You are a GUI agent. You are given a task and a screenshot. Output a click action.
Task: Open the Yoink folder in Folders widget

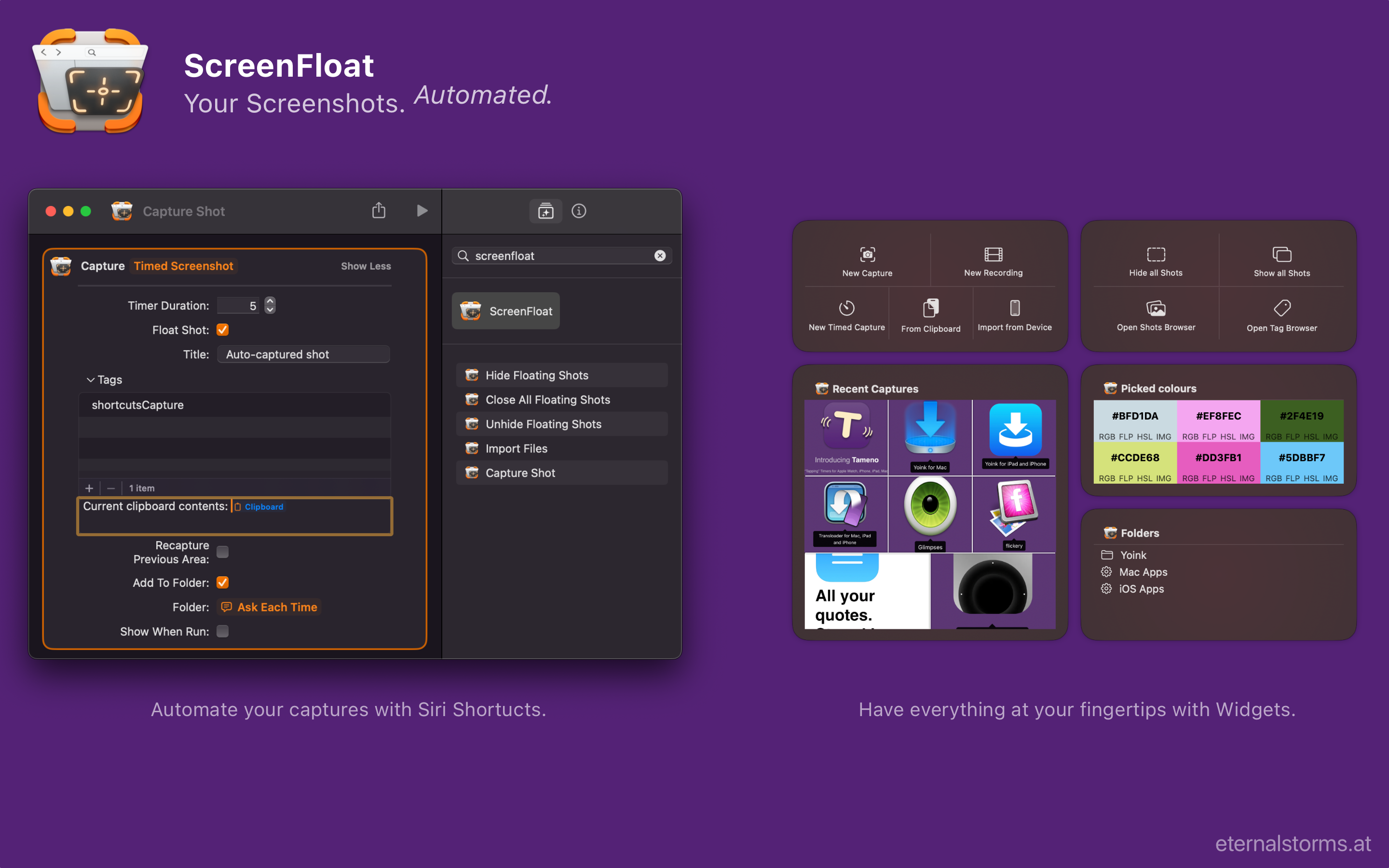click(x=1124, y=555)
